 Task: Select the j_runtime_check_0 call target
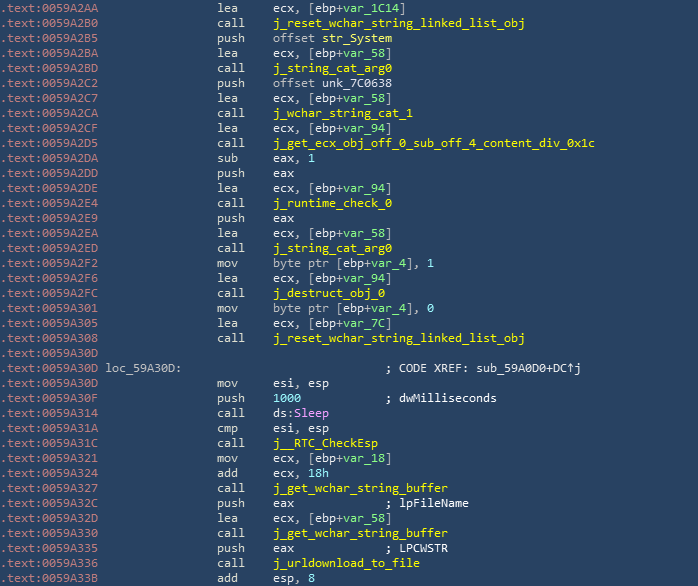(x=332, y=203)
